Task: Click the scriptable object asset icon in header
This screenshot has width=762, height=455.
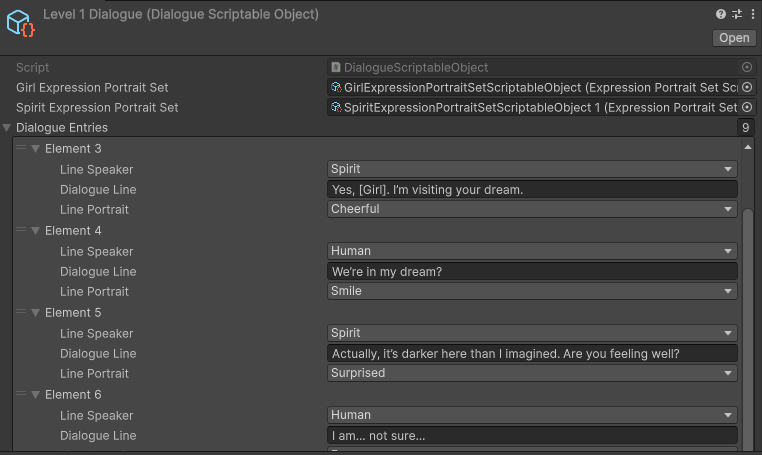Action: pos(21,23)
